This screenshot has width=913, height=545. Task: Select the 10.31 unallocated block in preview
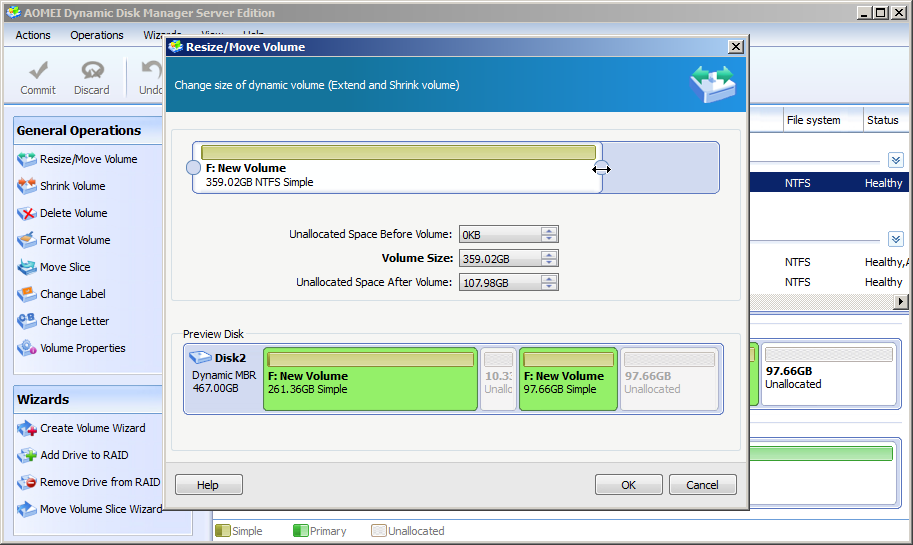click(x=498, y=379)
